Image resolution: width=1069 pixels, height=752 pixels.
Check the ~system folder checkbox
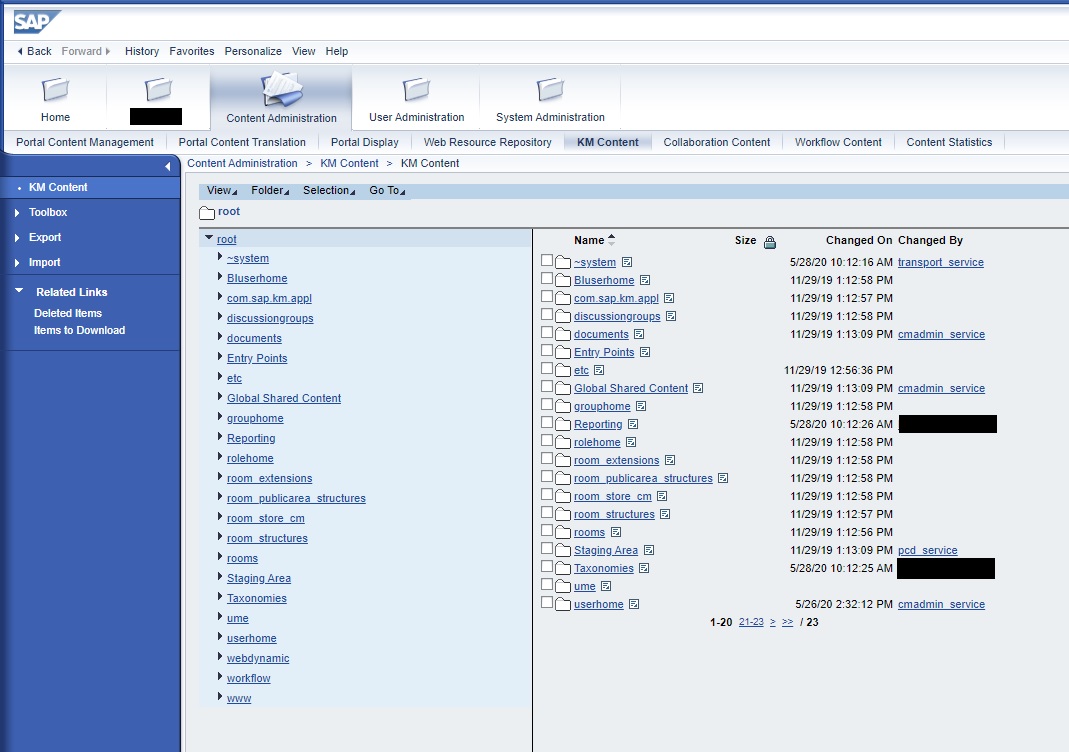[547, 260]
